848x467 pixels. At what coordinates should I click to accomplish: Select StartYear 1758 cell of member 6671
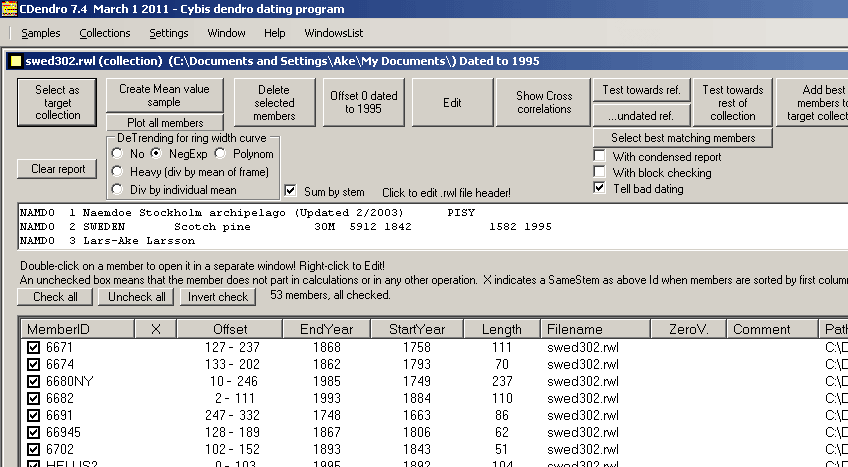click(417, 348)
